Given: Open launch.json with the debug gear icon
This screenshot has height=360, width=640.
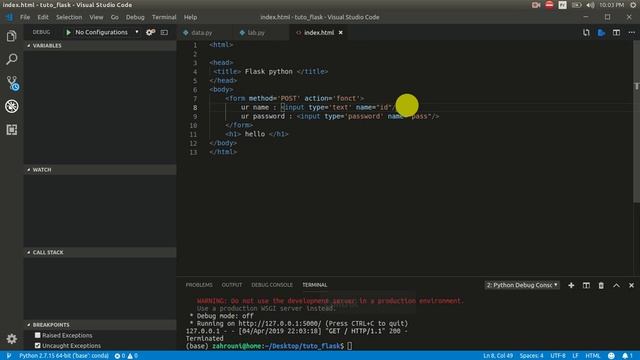Looking at the screenshot, I should pos(150,32).
